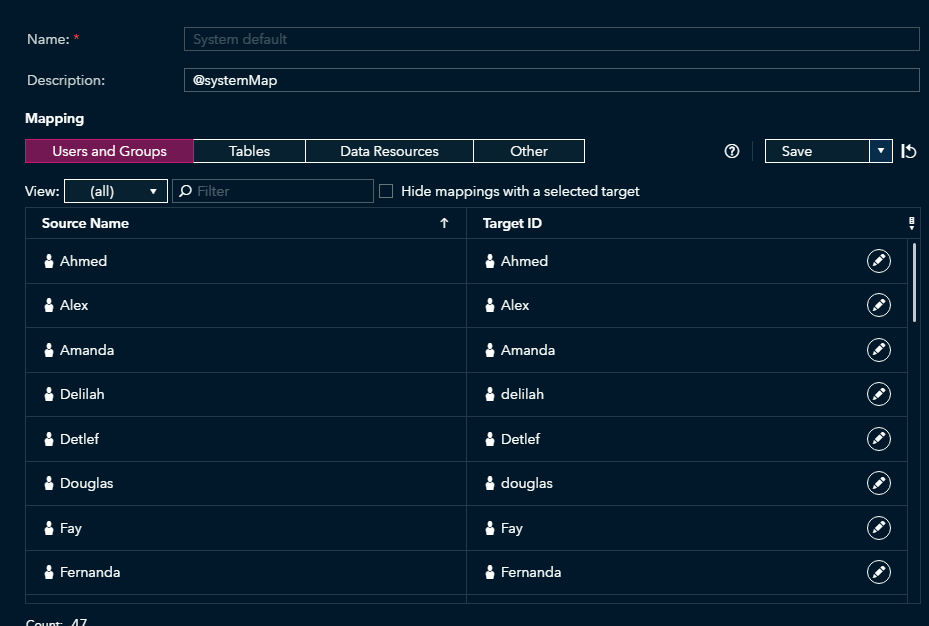Screen dimensions: 929x626
Task: Click inside the Name field
Action: coord(550,38)
